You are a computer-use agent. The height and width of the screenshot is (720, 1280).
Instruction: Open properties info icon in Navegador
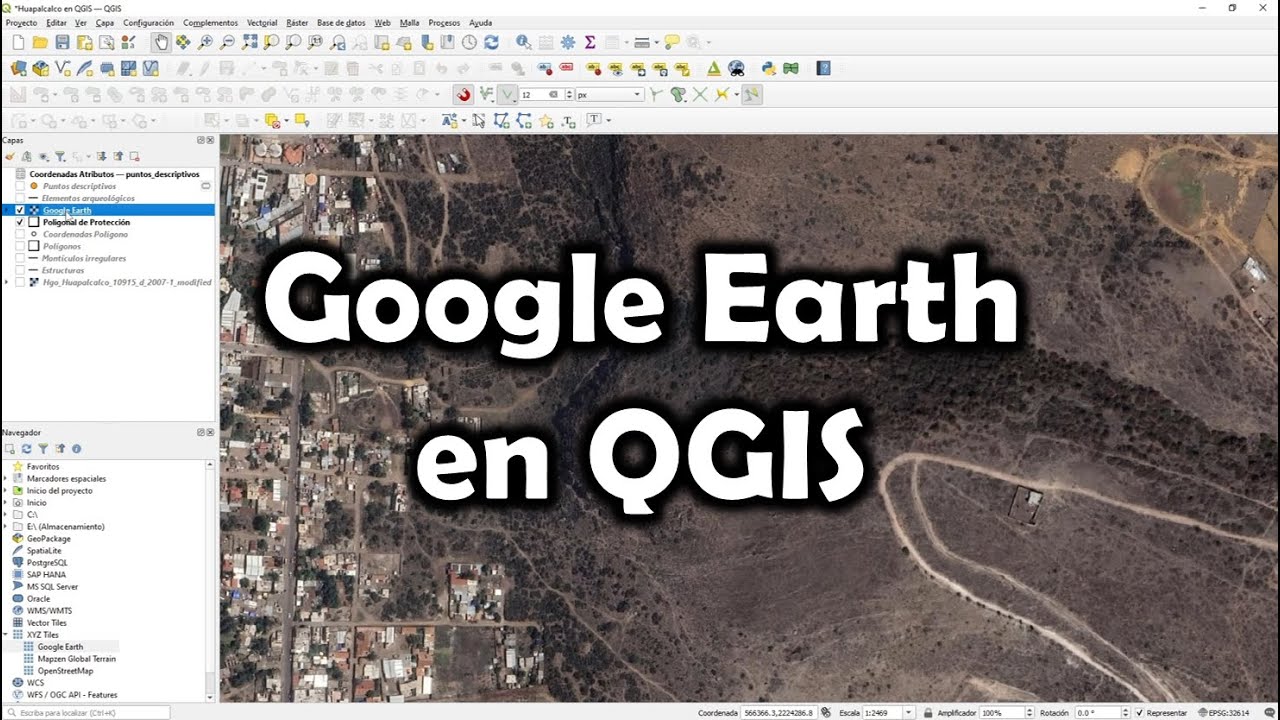tap(76, 449)
